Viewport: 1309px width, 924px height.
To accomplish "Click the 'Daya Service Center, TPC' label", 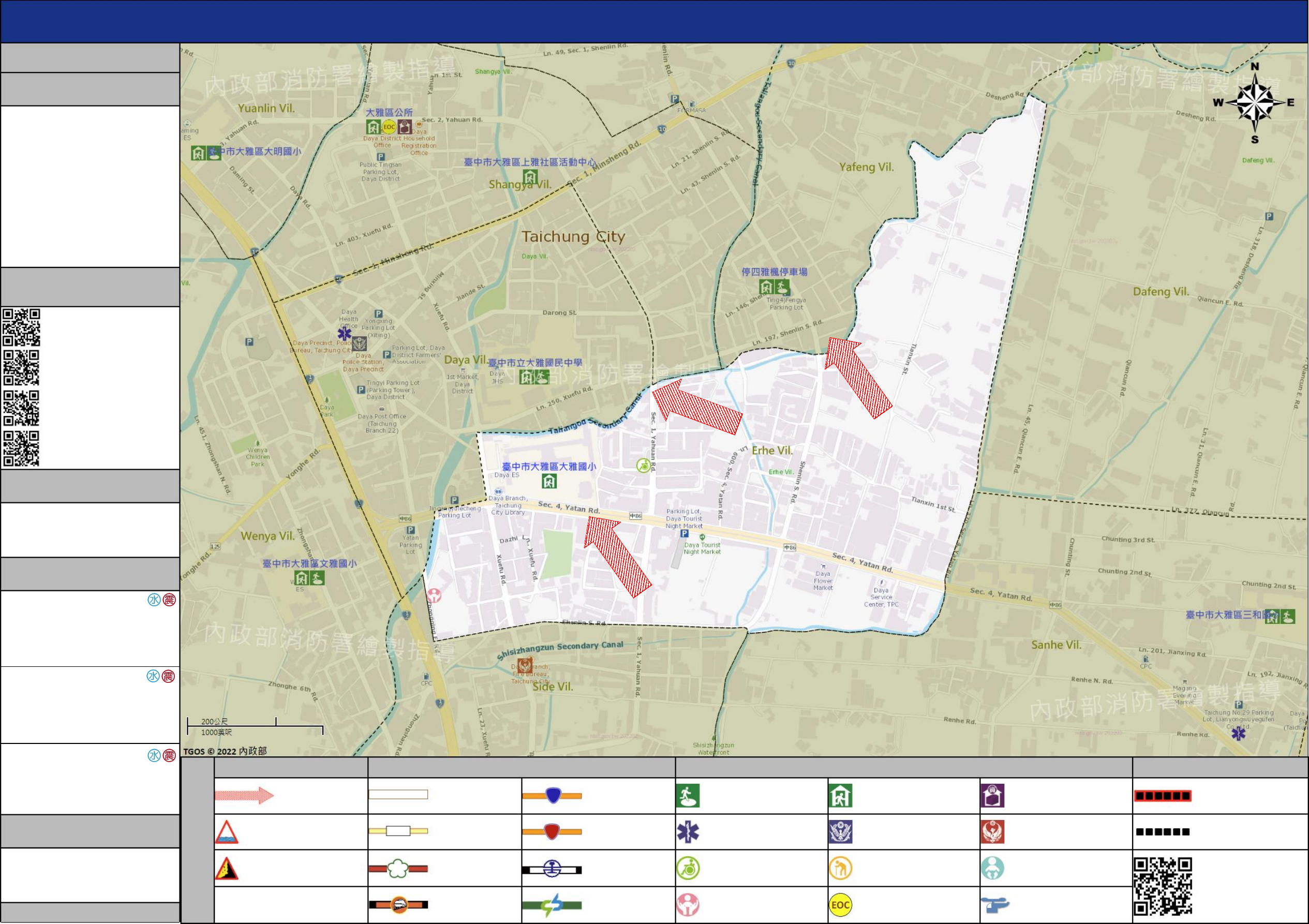I will coord(881,598).
